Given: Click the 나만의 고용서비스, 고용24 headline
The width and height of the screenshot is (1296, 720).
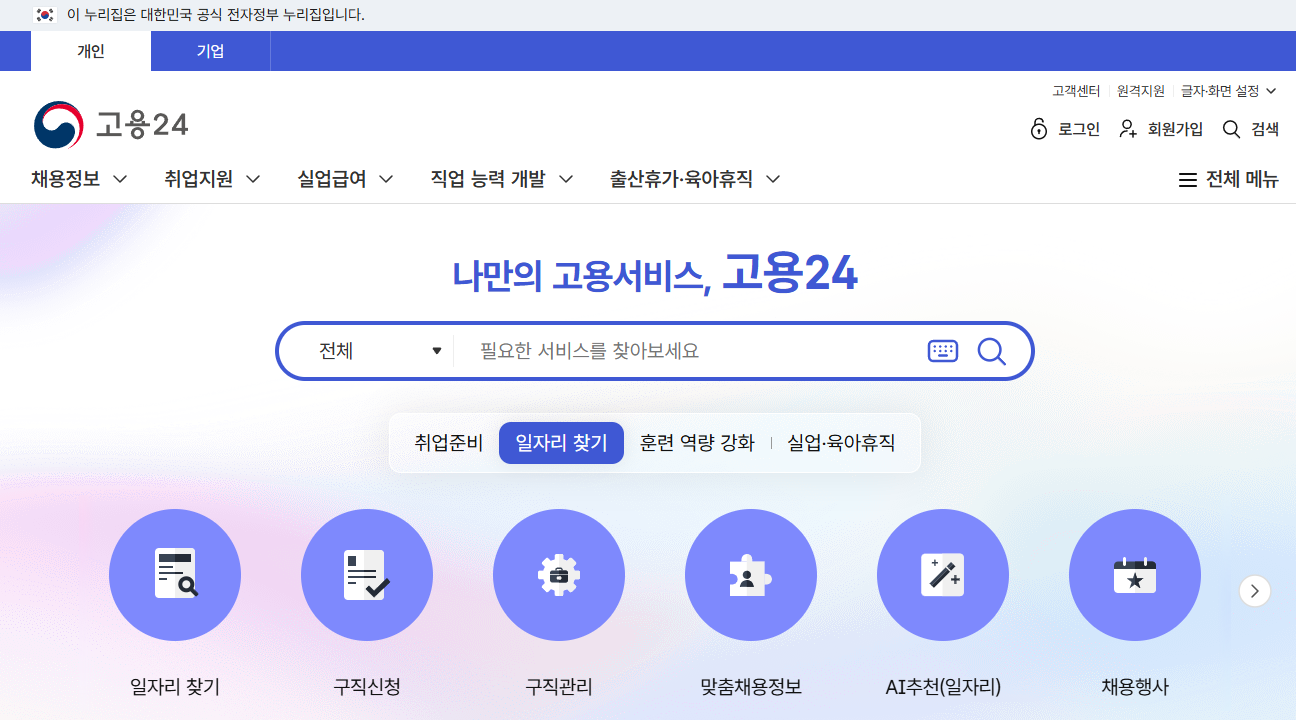Looking at the screenshot, I should click(x=655, y=273).
